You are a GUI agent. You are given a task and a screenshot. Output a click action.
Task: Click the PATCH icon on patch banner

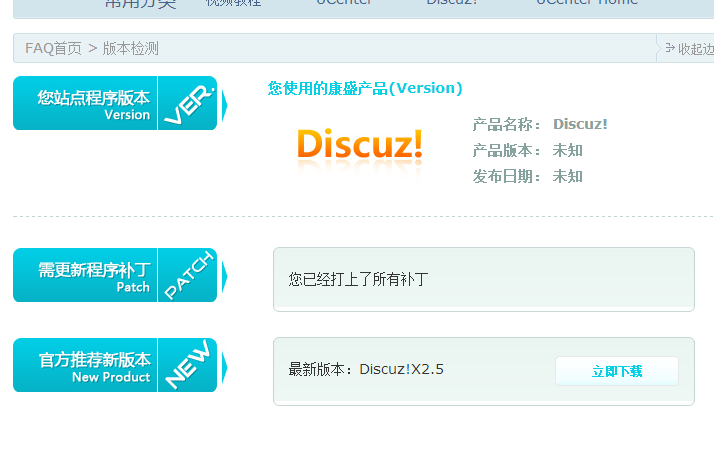click(x=188, y=275)
